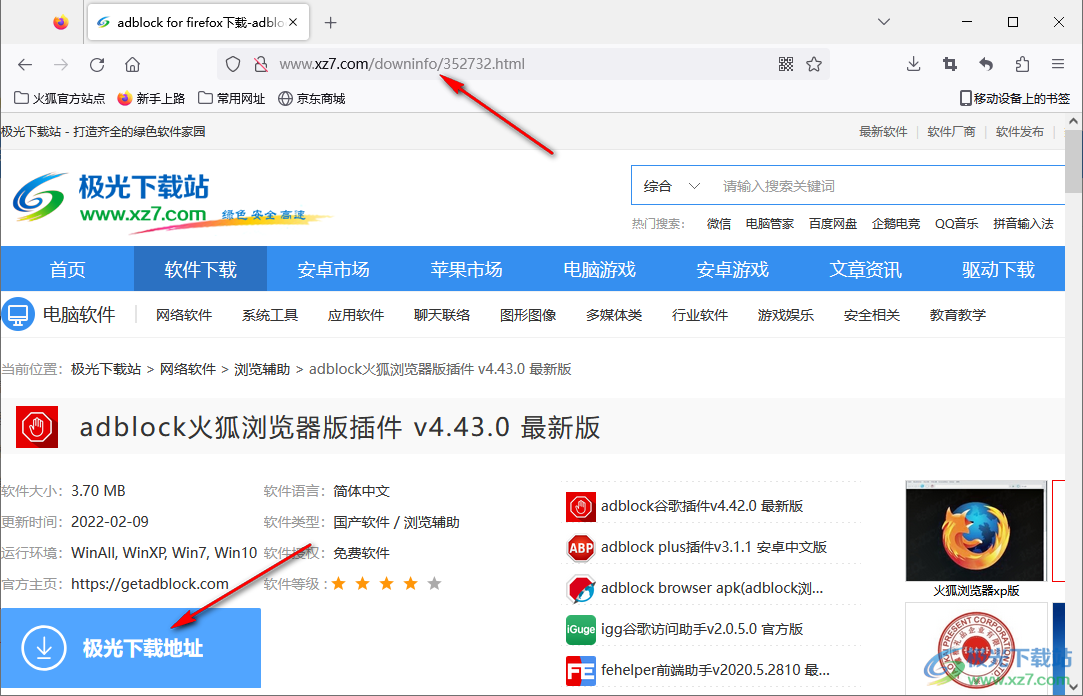Click adblock谷歌插件 red icon in list
1083x696 pixels.
(x=580, y=507)
